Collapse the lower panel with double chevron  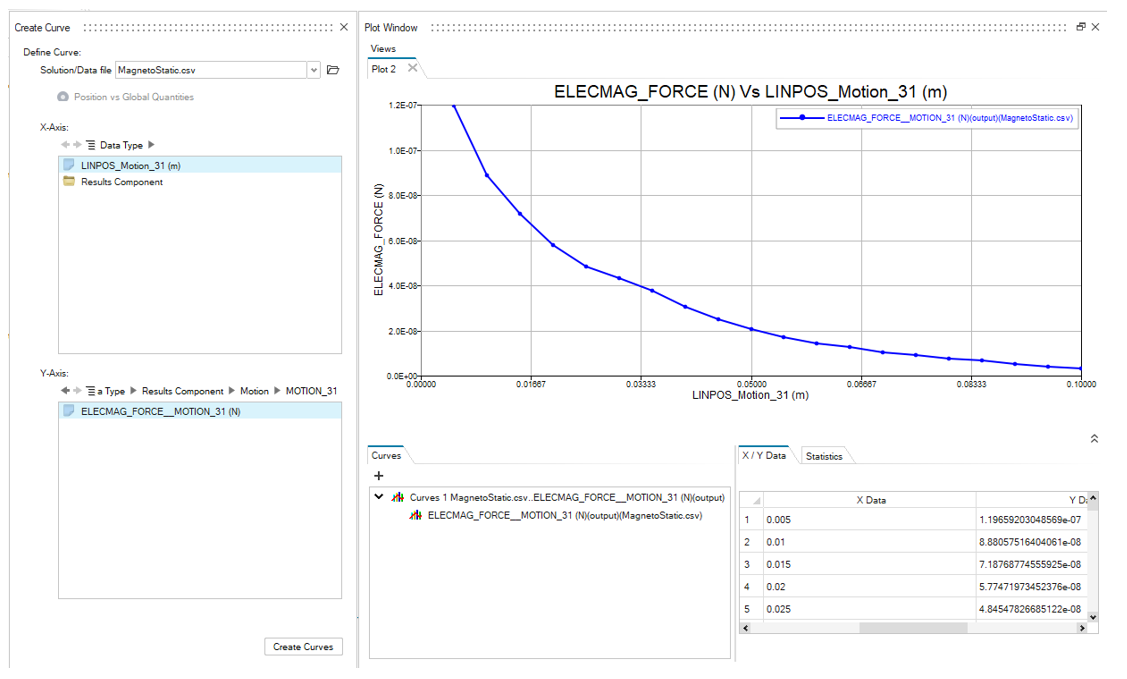point(1095,438)
